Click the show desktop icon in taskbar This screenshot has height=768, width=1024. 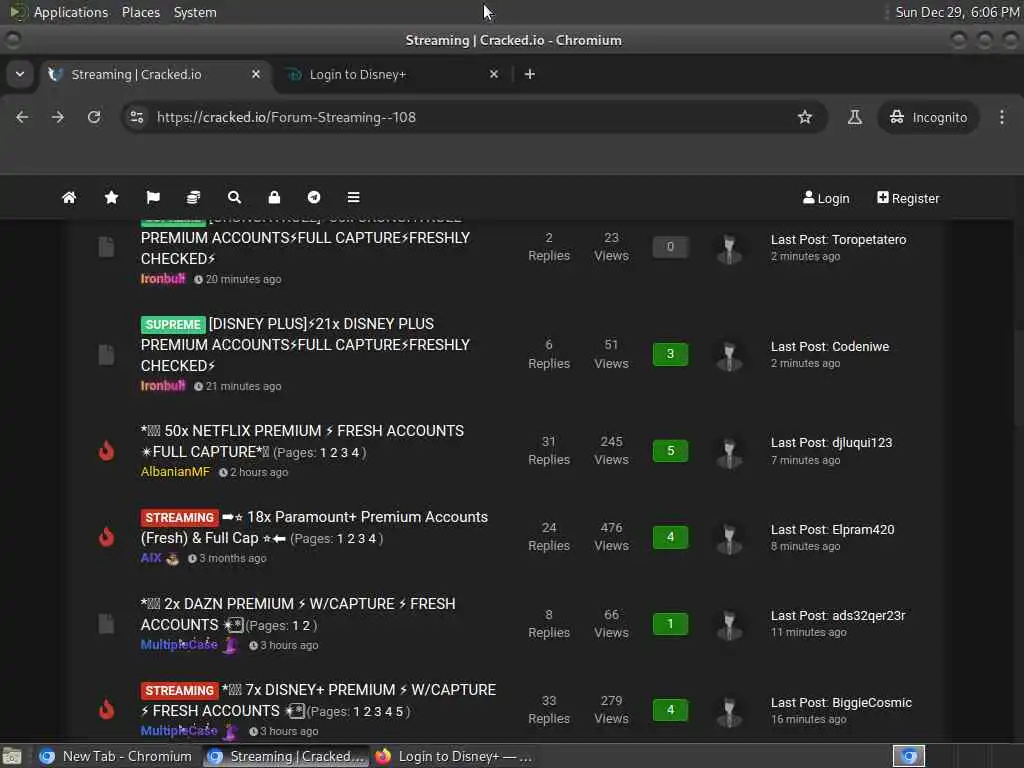12,756
